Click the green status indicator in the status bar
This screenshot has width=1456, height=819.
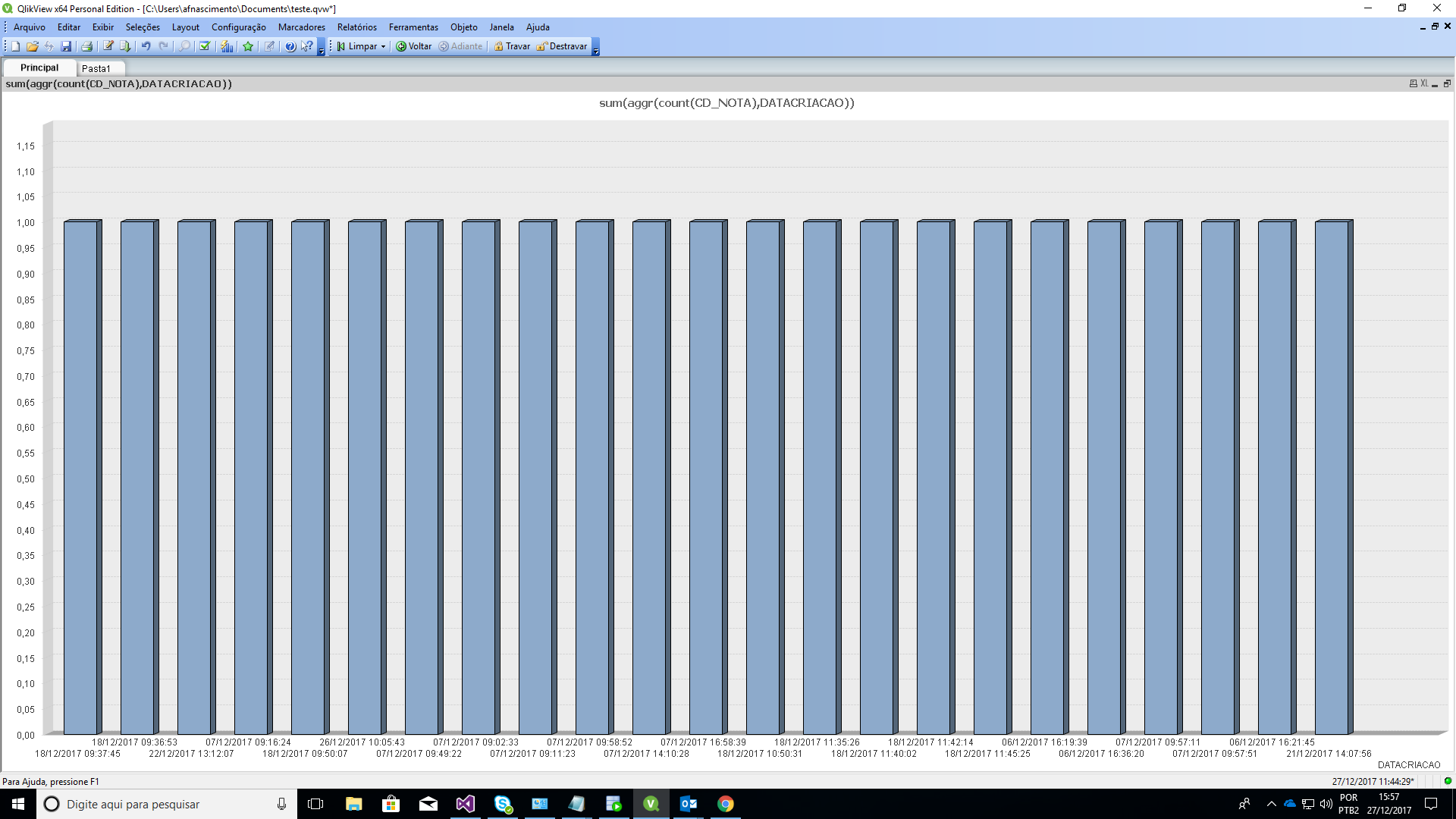point(1448,781)
